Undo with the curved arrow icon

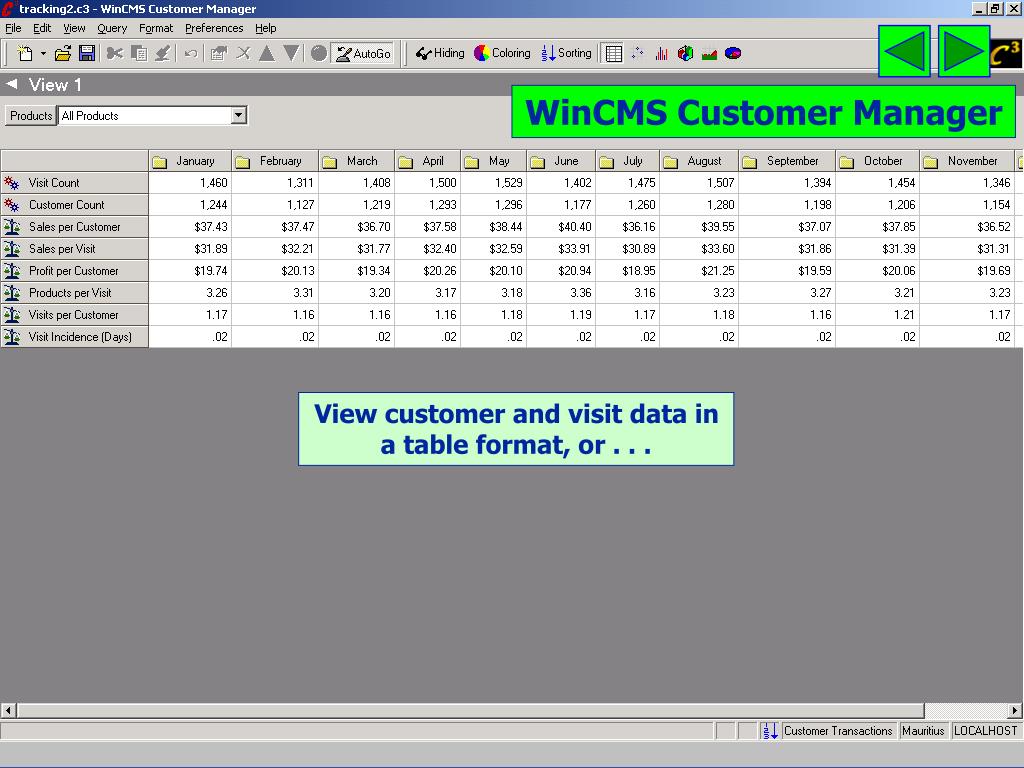[191, 54]
